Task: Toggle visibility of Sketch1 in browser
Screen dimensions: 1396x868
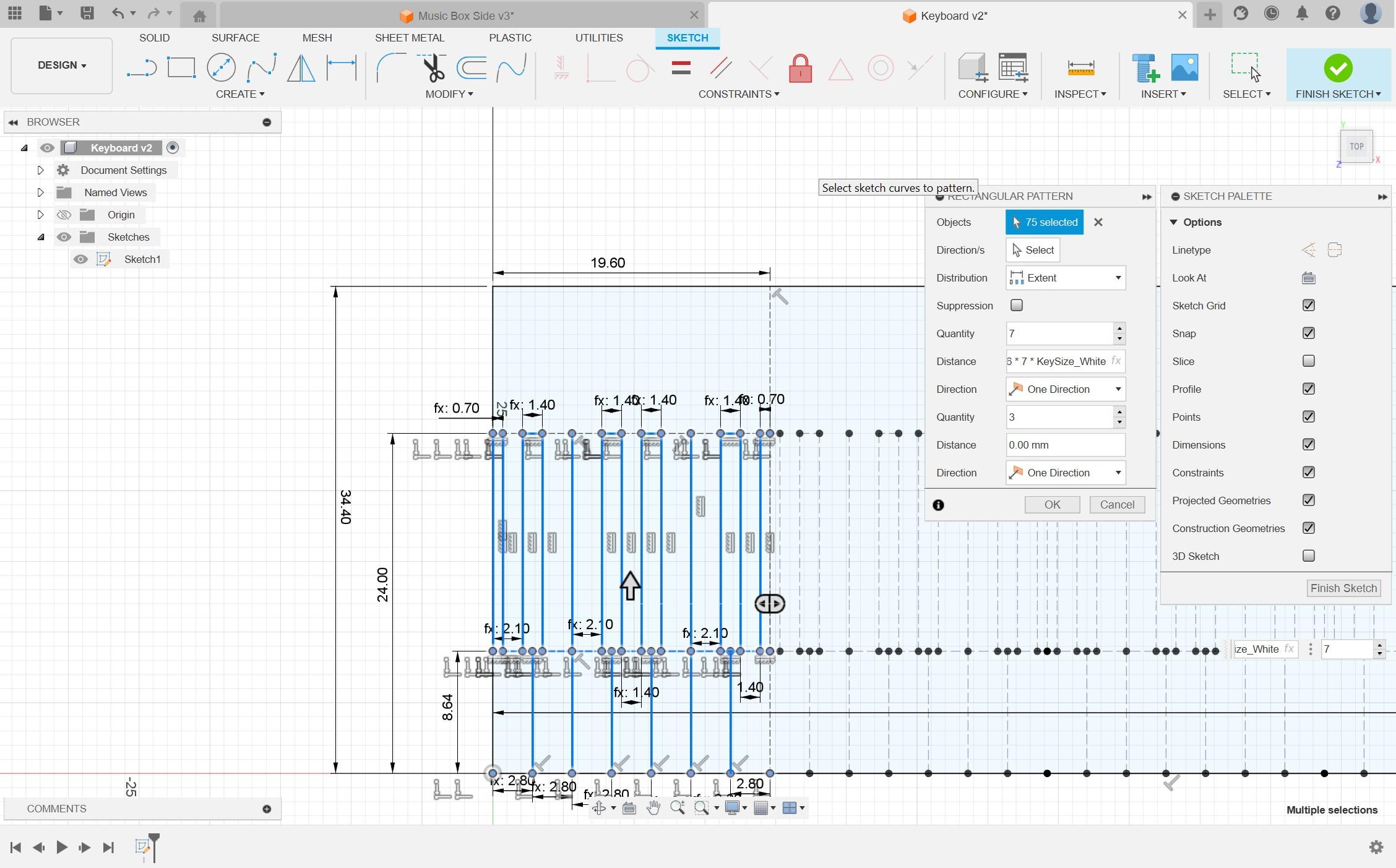Action: click(x=80, y=259)
